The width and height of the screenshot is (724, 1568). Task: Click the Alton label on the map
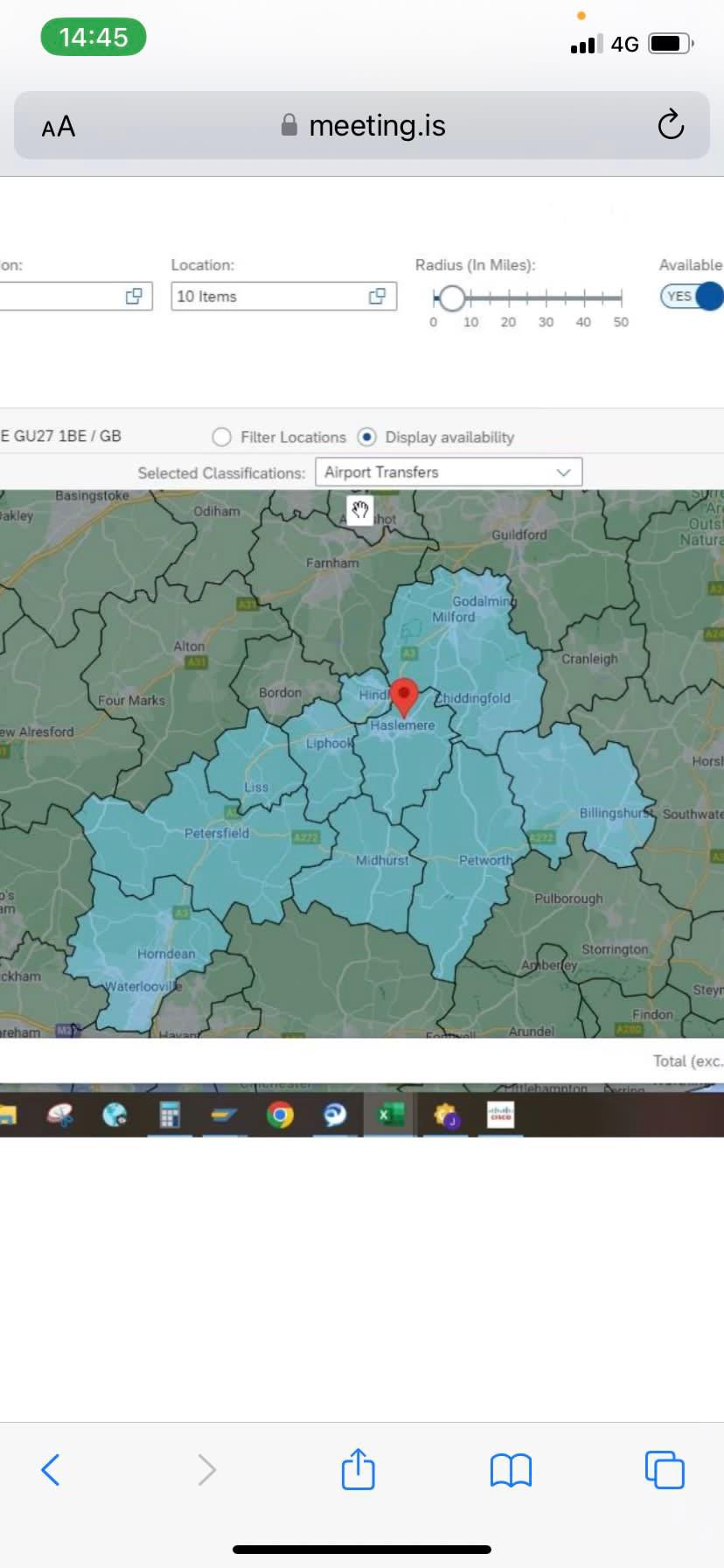189,646
